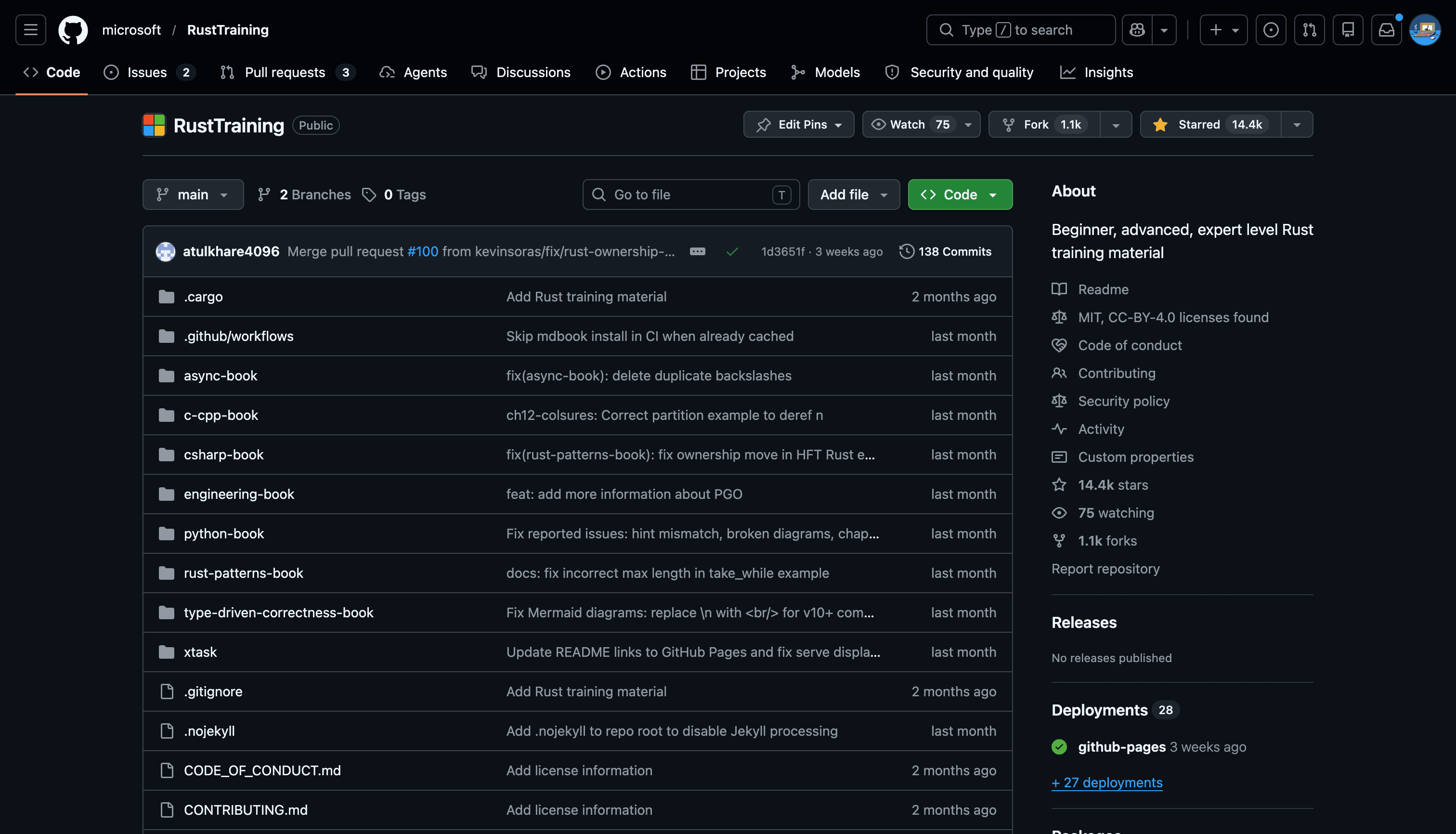Image resolution: width=1456 pixels, height=834 pixels.
Task: Open the Edit Pins dropdown
Action: [798, 124]
